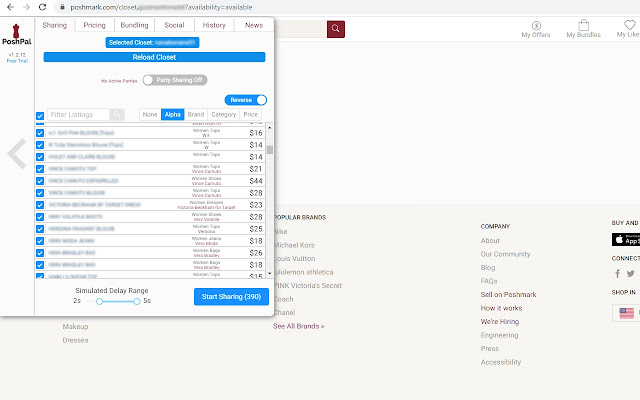Sort listings by Category
Screen dimensions: 640x400
point(224,114)
